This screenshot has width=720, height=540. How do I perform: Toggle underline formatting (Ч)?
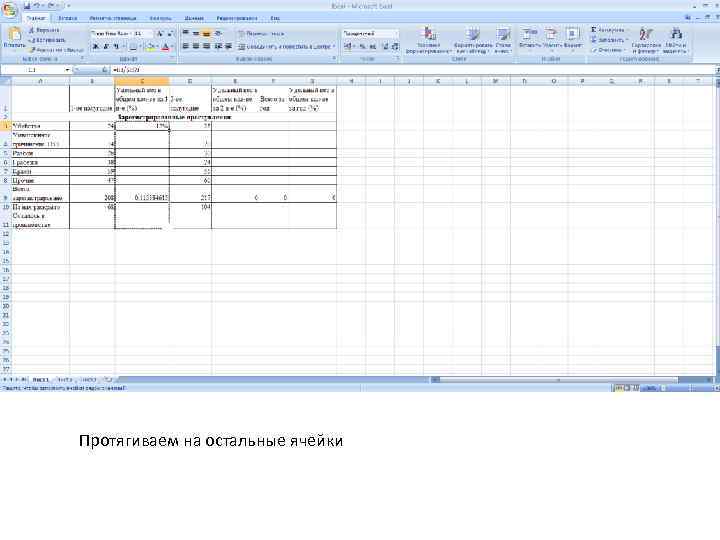pos(116,47)
